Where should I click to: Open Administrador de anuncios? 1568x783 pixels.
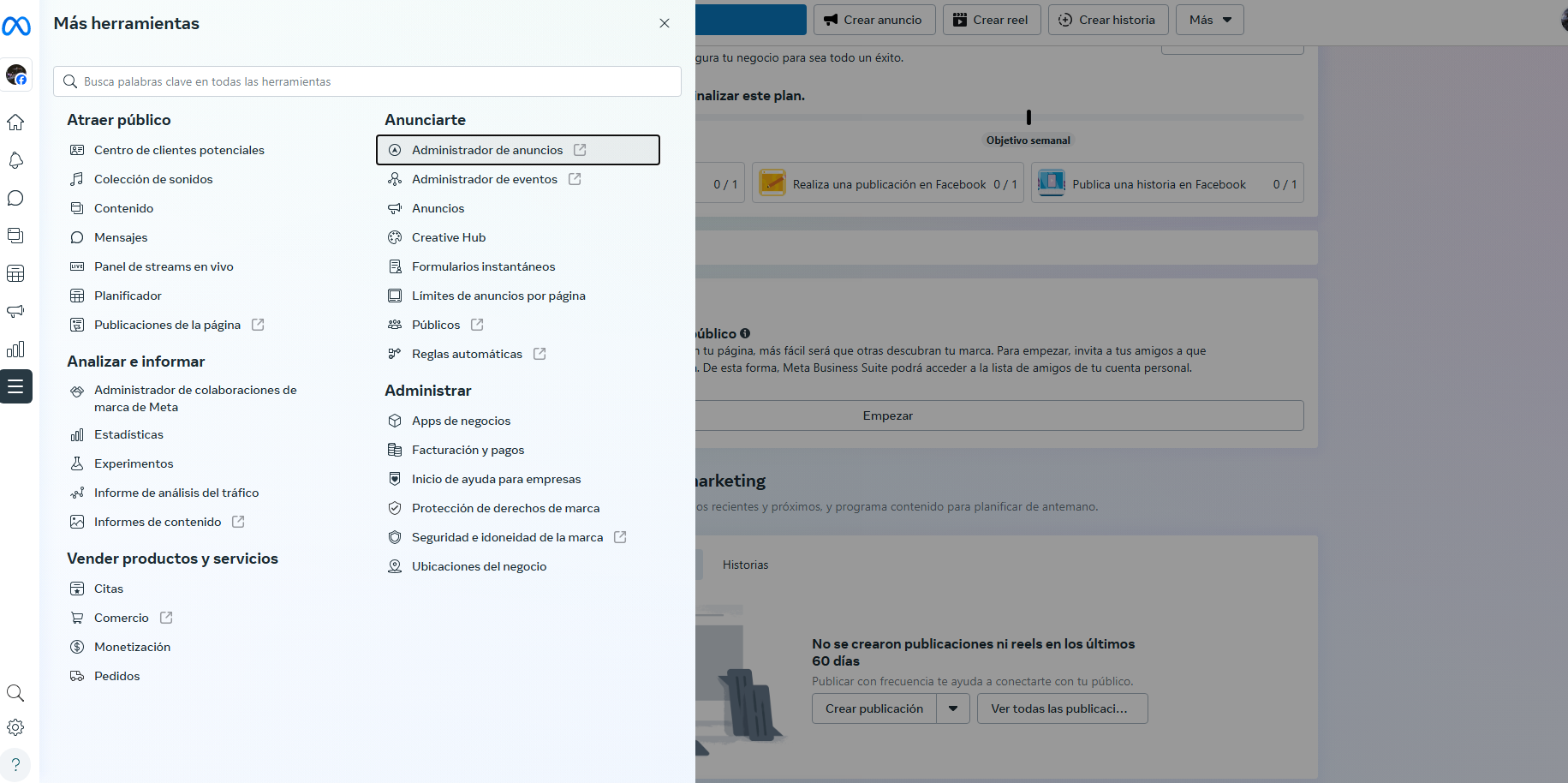[518, 150]
